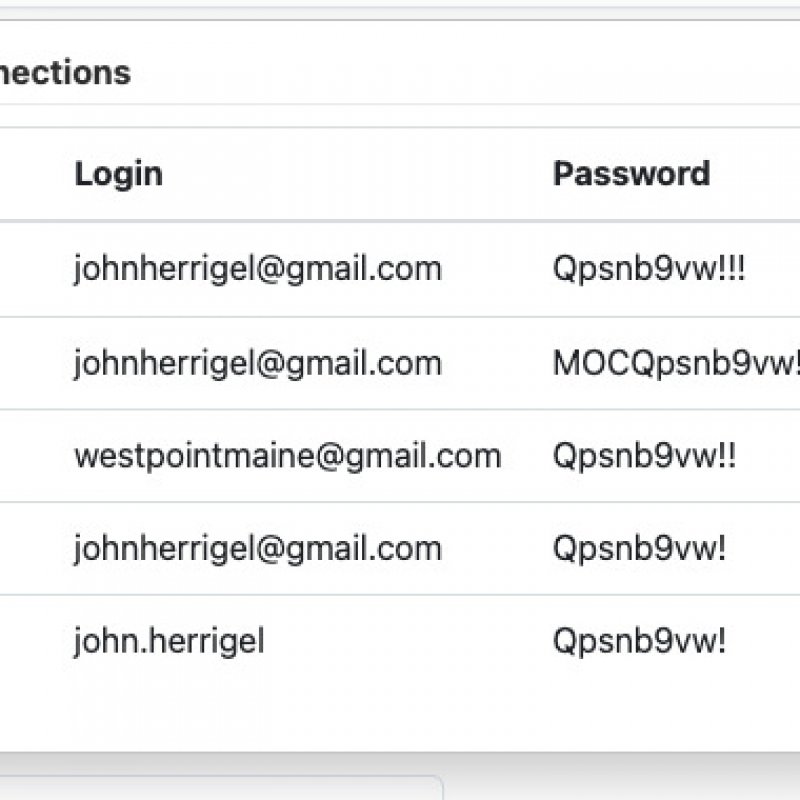Click the Connections panel title text
The height and width of the screenshot is (800, 800).
pos(64,73)
